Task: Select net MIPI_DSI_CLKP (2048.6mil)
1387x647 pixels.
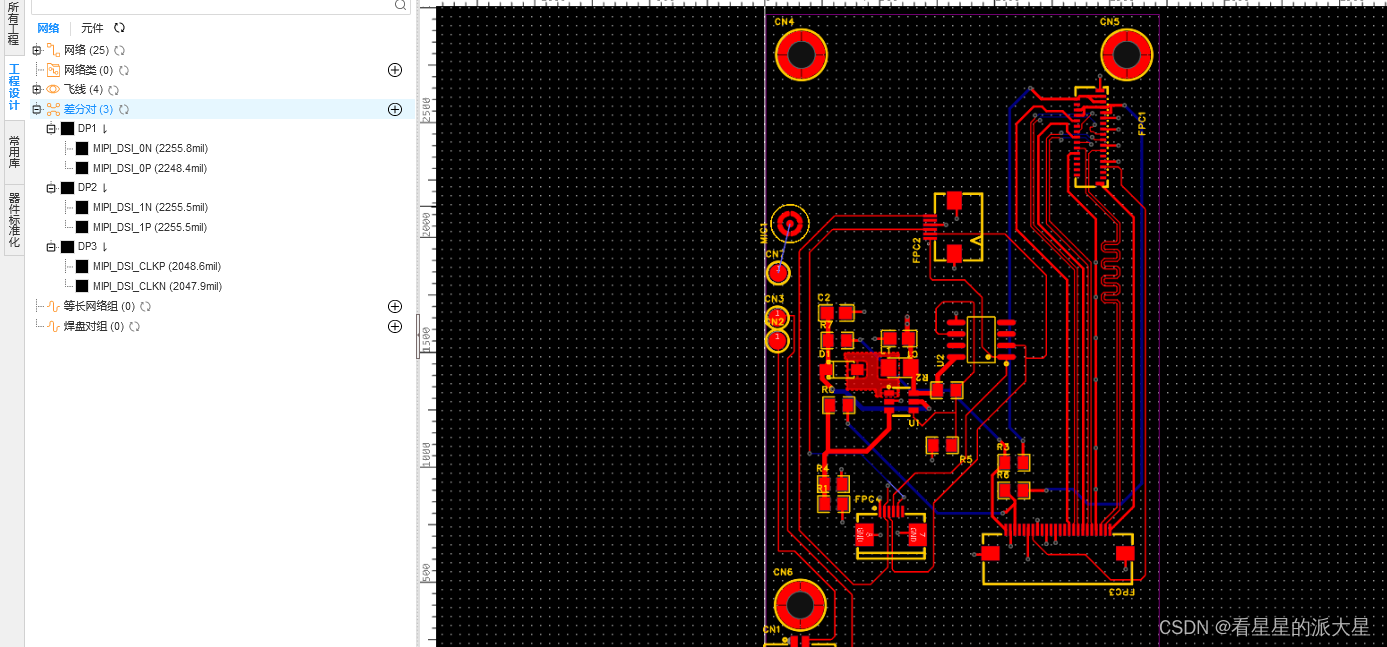Action: (157, 266)
